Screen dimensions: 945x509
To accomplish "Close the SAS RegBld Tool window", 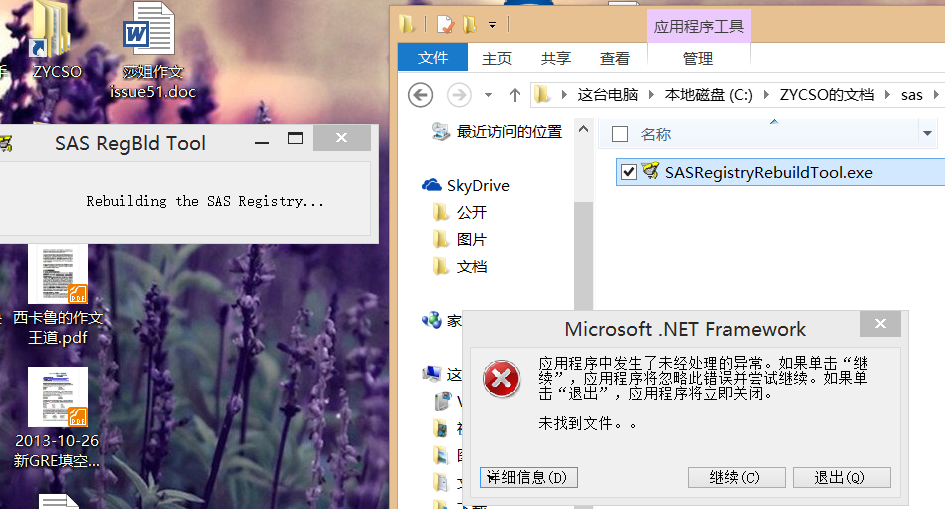I will pos(341,138).
